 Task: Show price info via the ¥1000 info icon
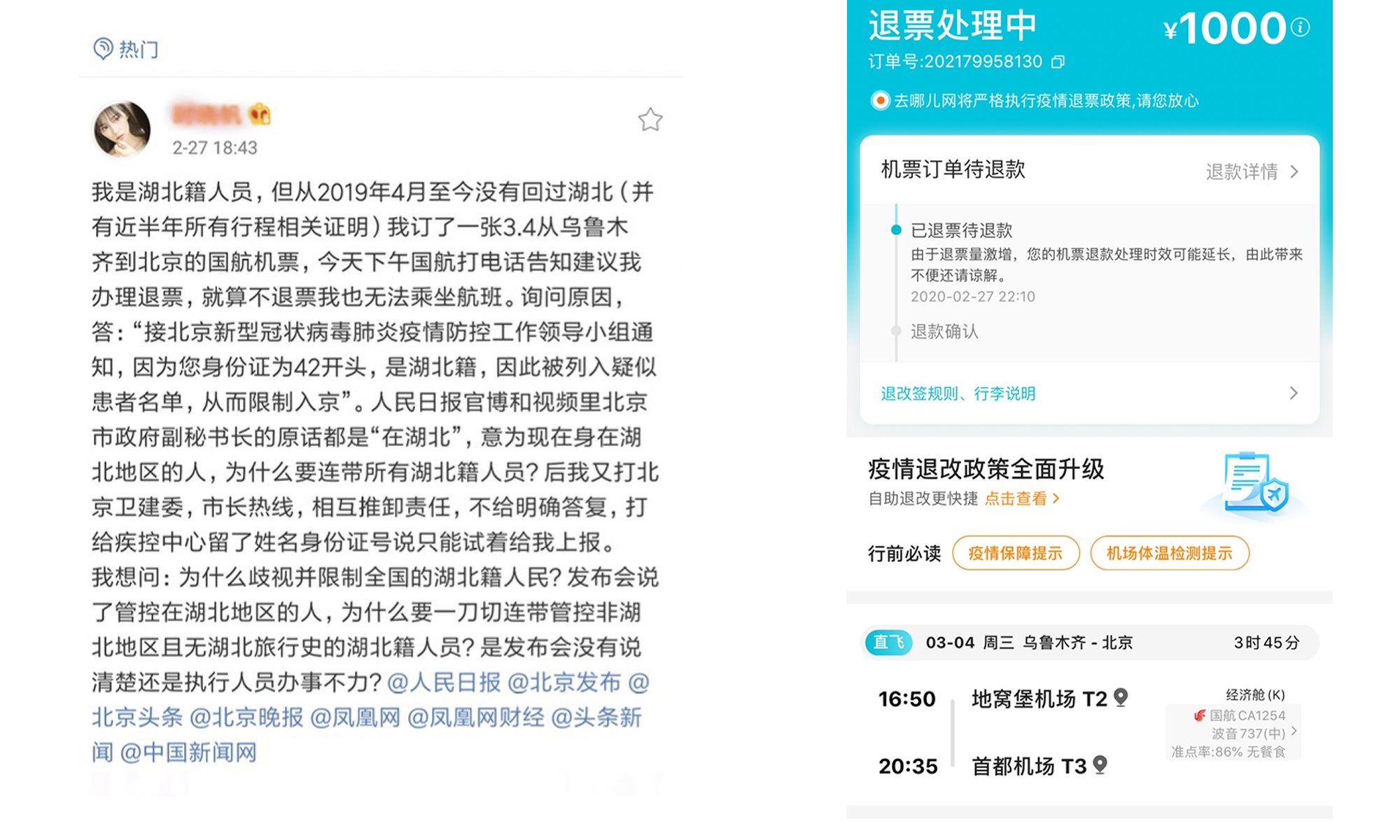pyautogui.click(x=1301, y=27)
